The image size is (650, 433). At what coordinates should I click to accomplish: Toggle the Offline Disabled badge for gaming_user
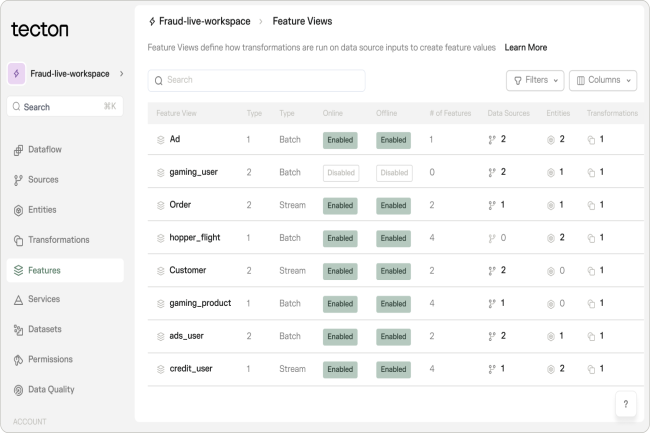(x=393, y=172)
